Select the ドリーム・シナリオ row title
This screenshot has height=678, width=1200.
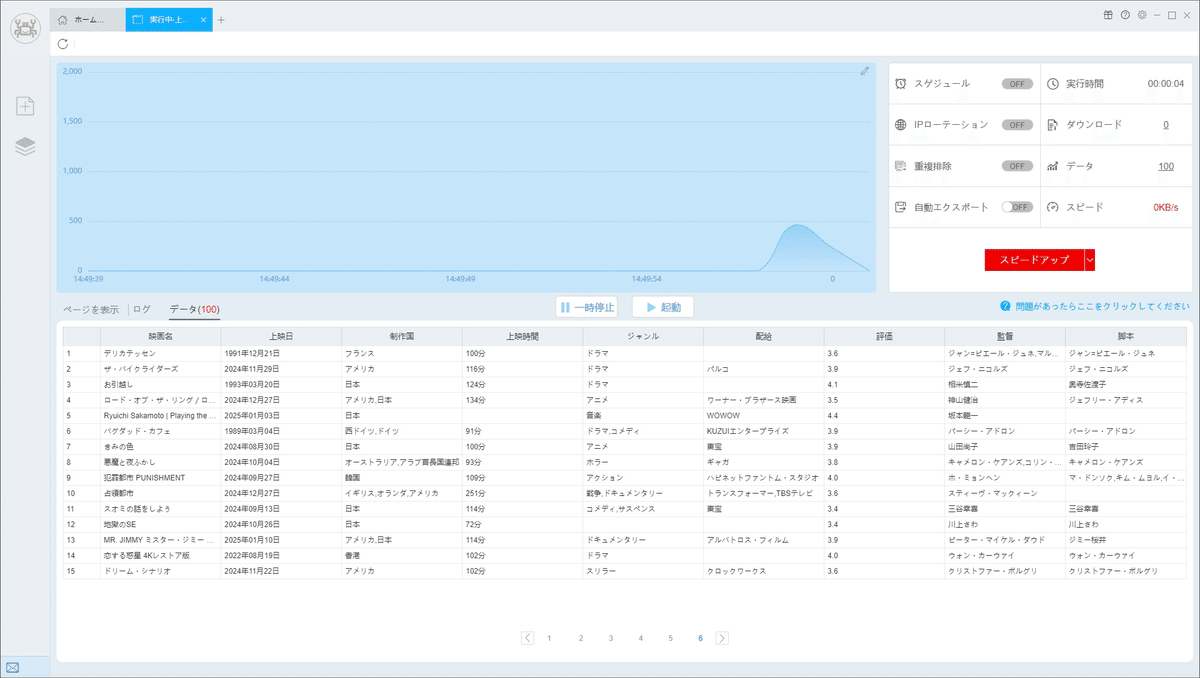coord(161,571)
